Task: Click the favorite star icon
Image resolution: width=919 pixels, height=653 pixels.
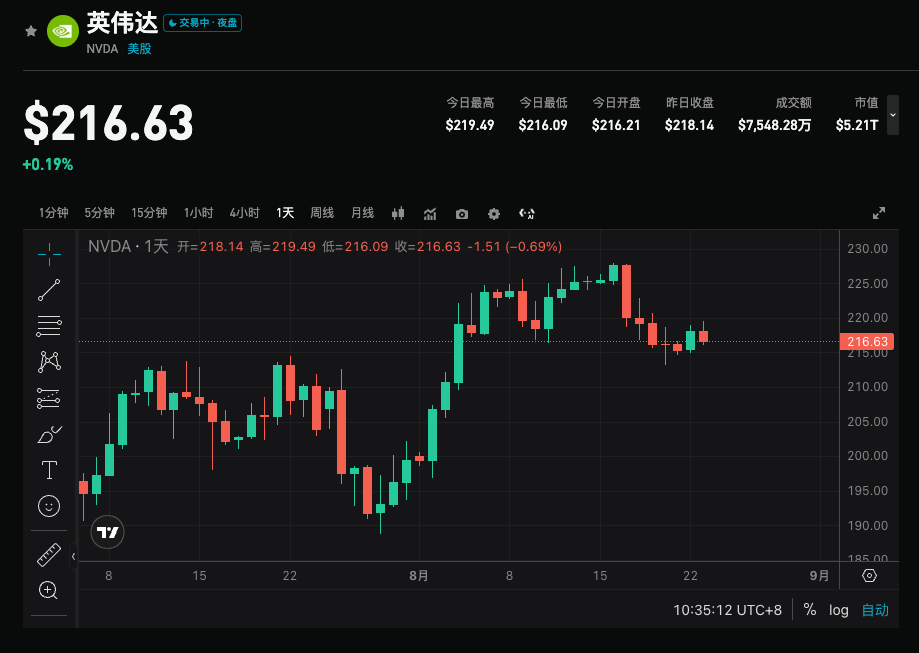Action: [x=31, y=31]
